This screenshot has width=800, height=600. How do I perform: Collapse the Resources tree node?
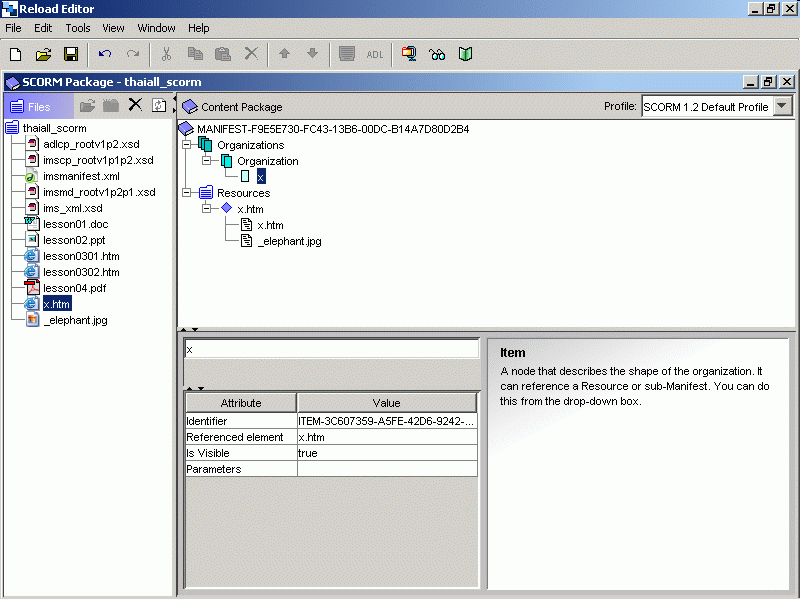coord(187,193)
